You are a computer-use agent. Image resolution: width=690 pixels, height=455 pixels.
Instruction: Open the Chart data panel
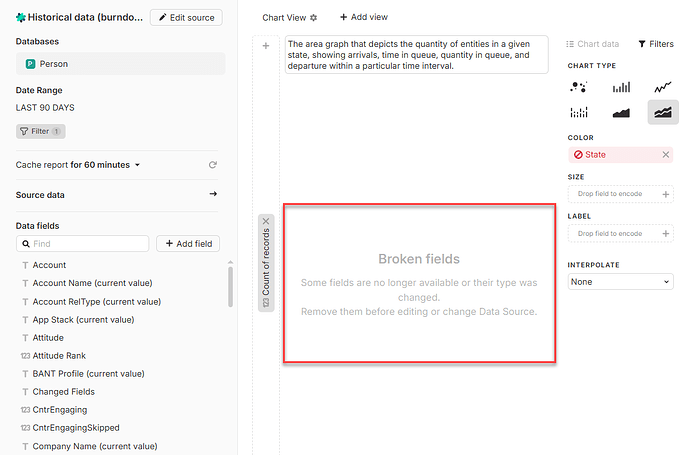[x=592, y=44]
